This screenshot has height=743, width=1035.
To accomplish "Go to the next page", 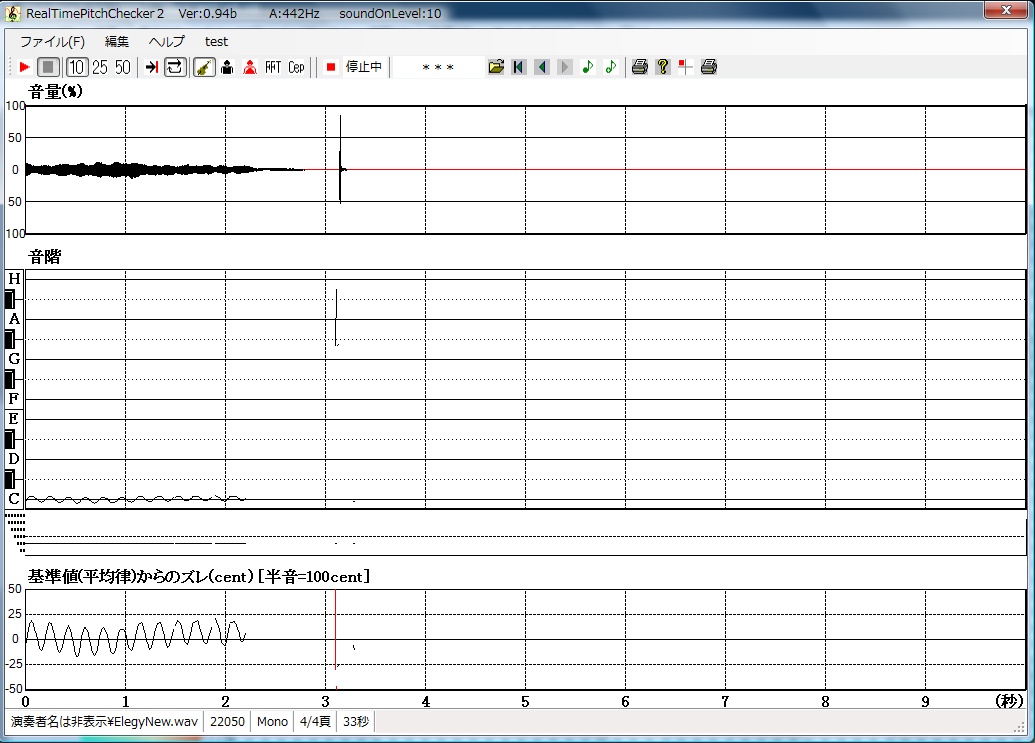I will point(565,67).
